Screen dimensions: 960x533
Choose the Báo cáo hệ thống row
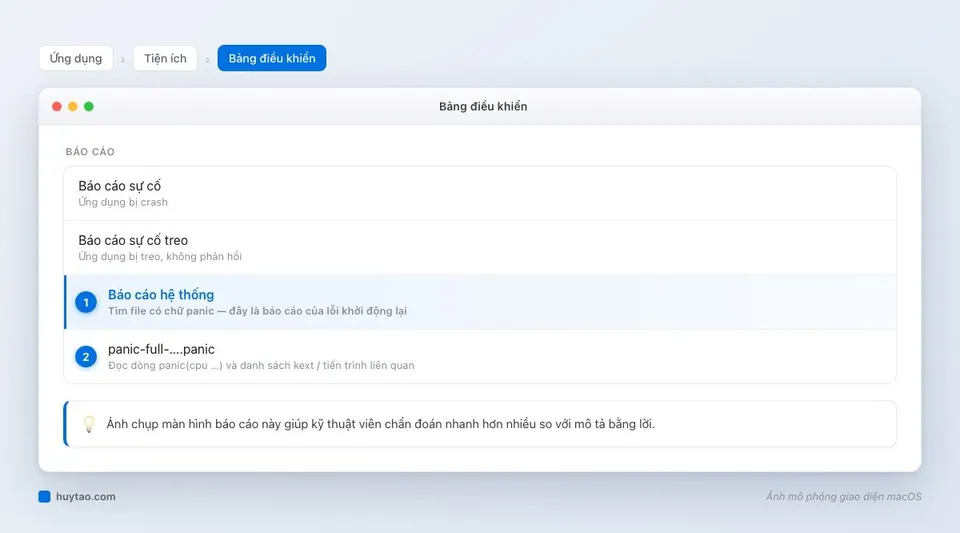tap(480, 302)
